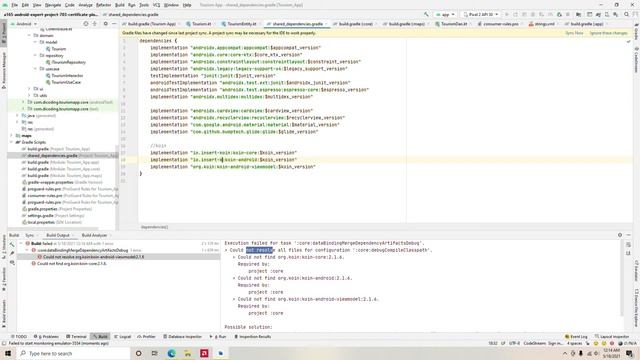This screenshot has height=360, width=640.
Task: Open the Refactor menu
Action: (x=103, y=5)
